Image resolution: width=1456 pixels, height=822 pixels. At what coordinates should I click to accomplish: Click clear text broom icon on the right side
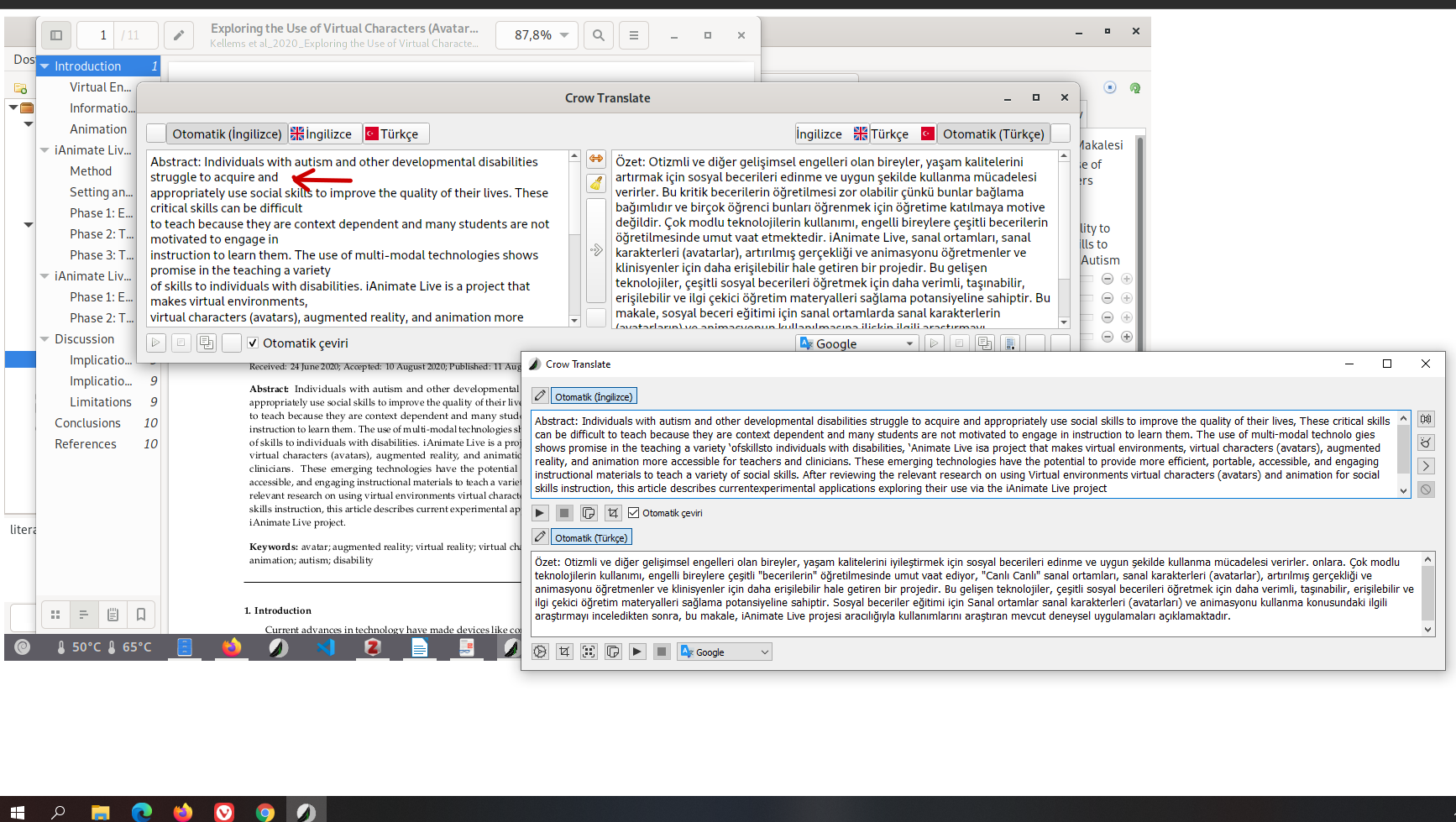(x=1426, y=442)
